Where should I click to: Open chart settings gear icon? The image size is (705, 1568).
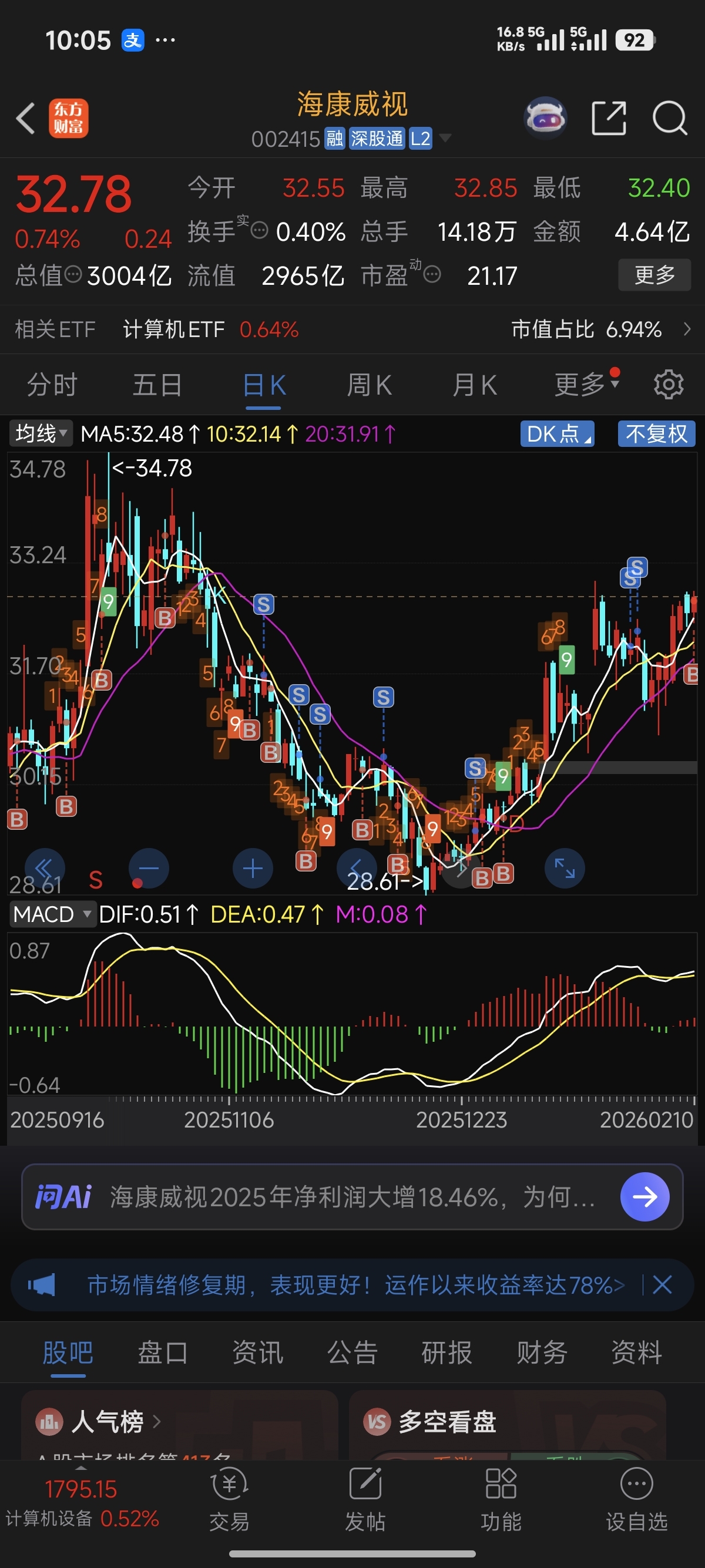point(669,385)
